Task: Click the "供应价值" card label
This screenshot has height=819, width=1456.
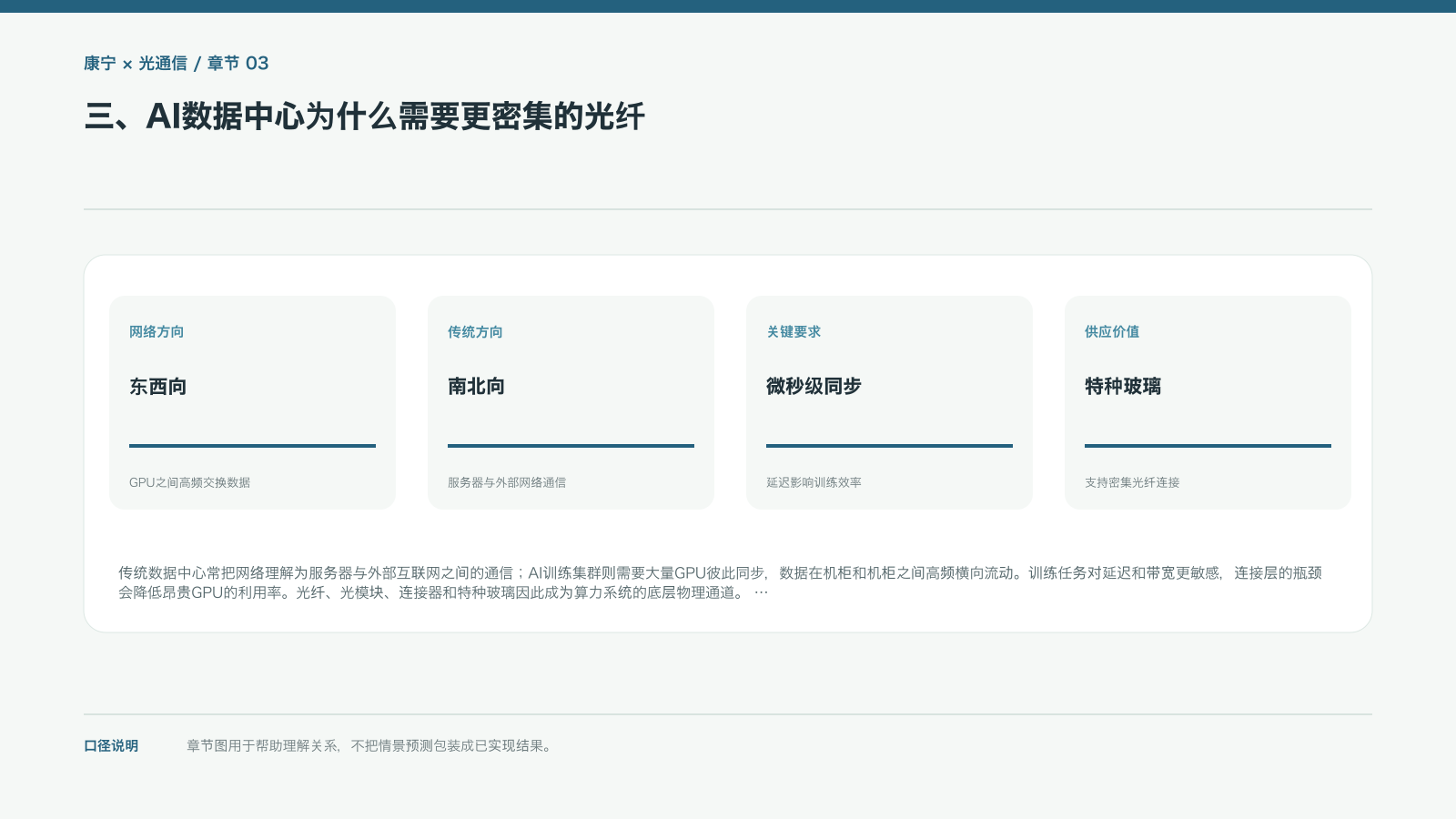Action: click(x=1112, y=332)
